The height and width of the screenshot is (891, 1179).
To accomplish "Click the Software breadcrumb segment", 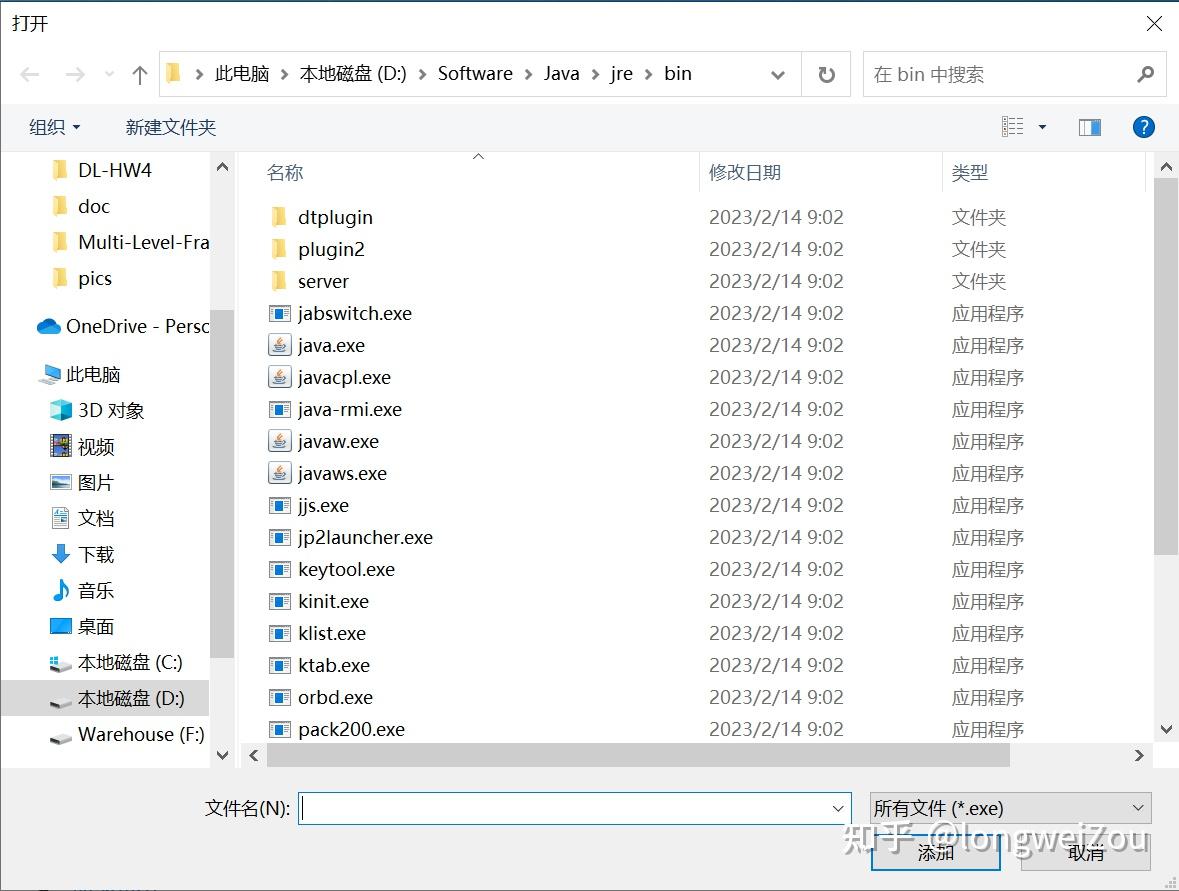I will pyautogui.click(x=475, y=74).
